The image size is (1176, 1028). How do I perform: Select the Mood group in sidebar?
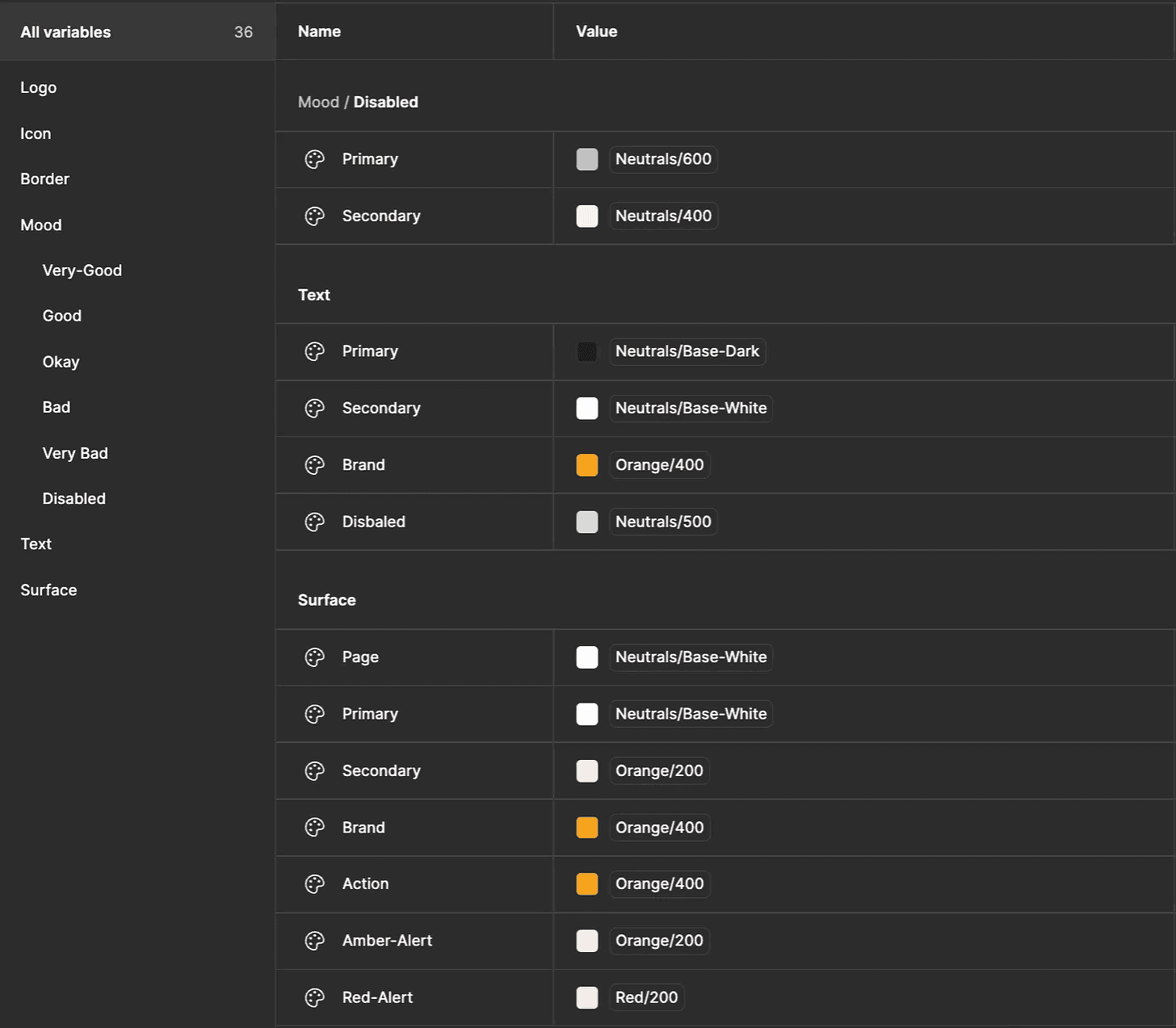41,224
